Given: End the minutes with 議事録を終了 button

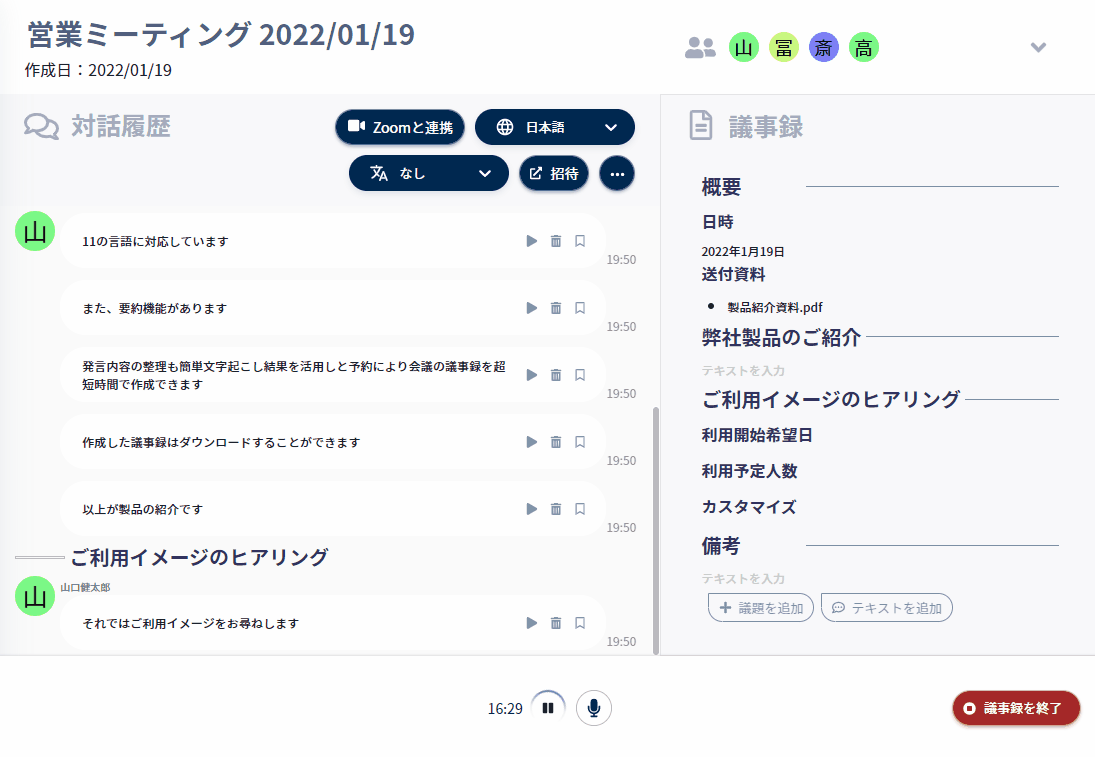Looking at the screenshot, I should pos(1015,706).
